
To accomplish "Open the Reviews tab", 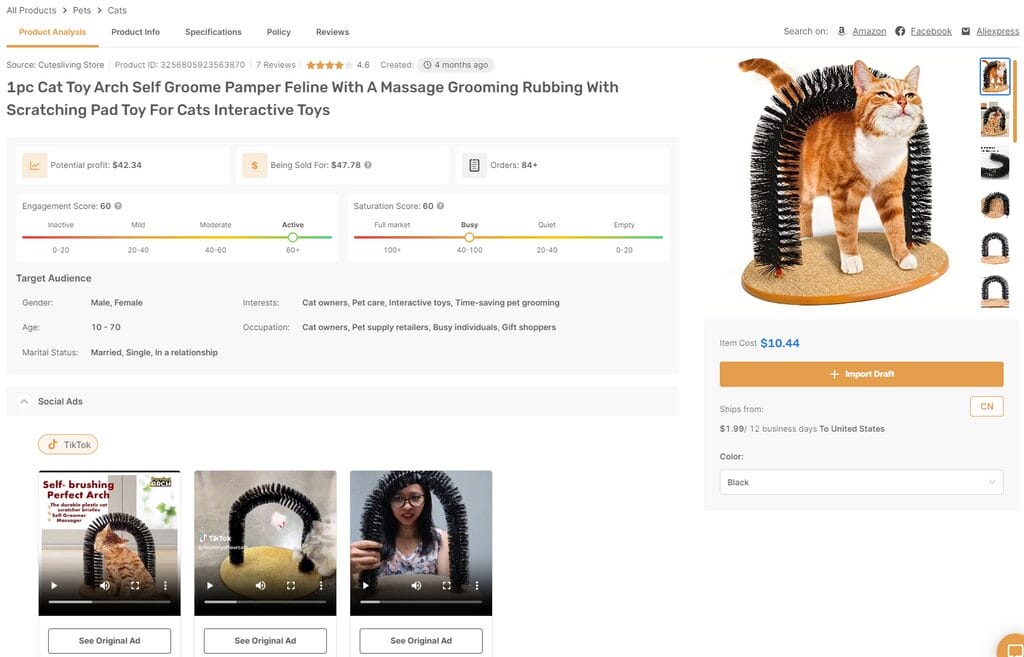I will pos(331,31).
